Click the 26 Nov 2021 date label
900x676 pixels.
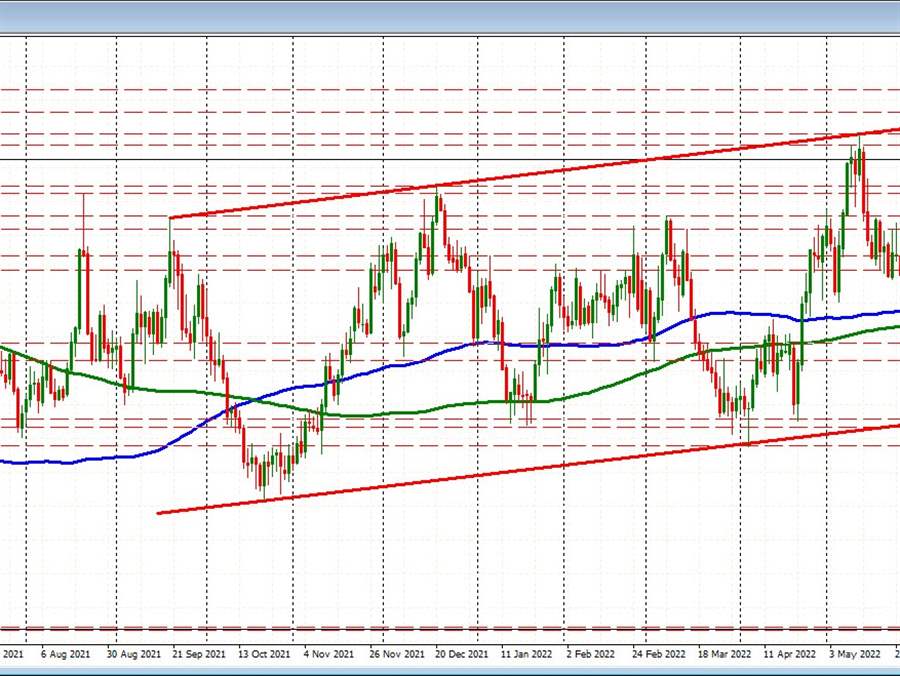pos(396,653)
